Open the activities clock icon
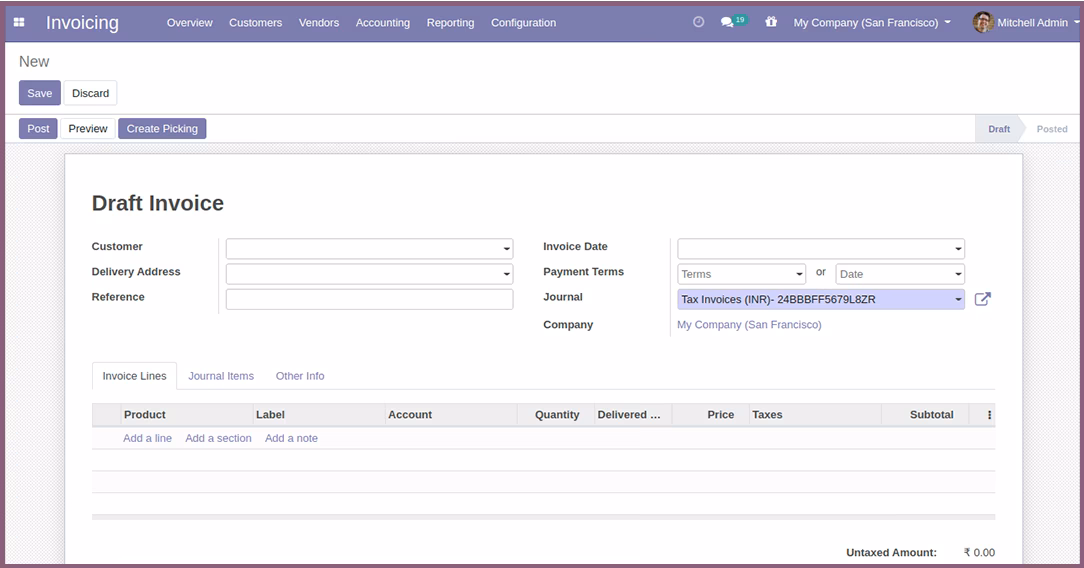This screenshot has width=1084, height=568. 698,22
